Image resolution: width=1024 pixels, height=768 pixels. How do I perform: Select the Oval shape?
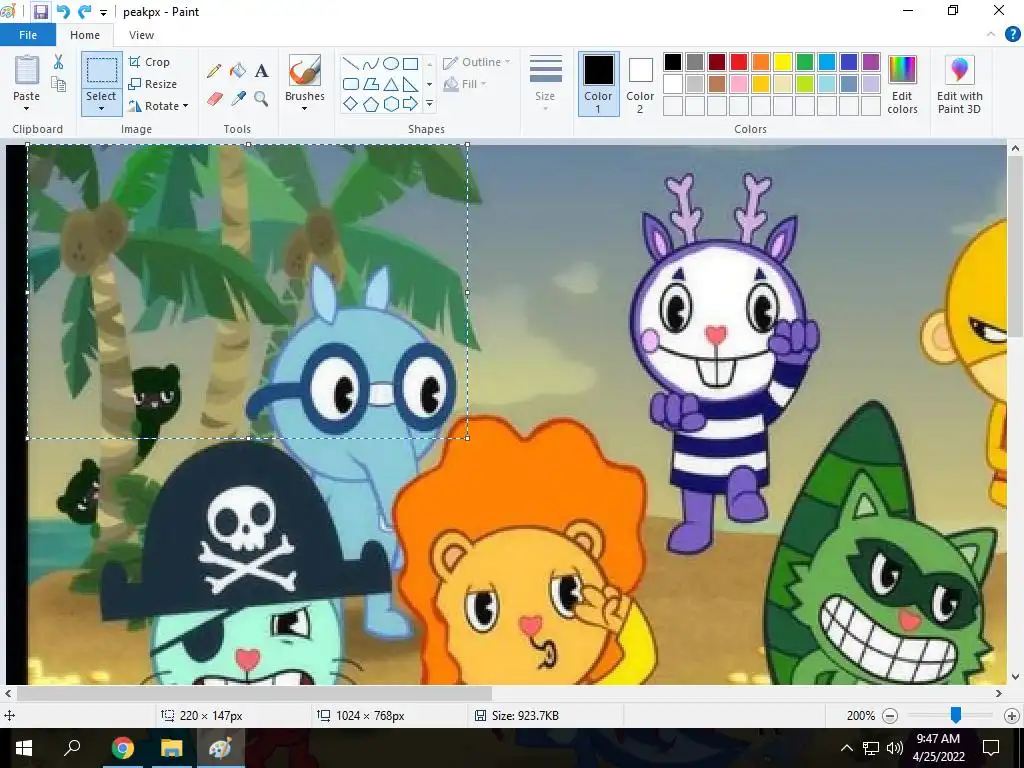[x=391, y=63]
